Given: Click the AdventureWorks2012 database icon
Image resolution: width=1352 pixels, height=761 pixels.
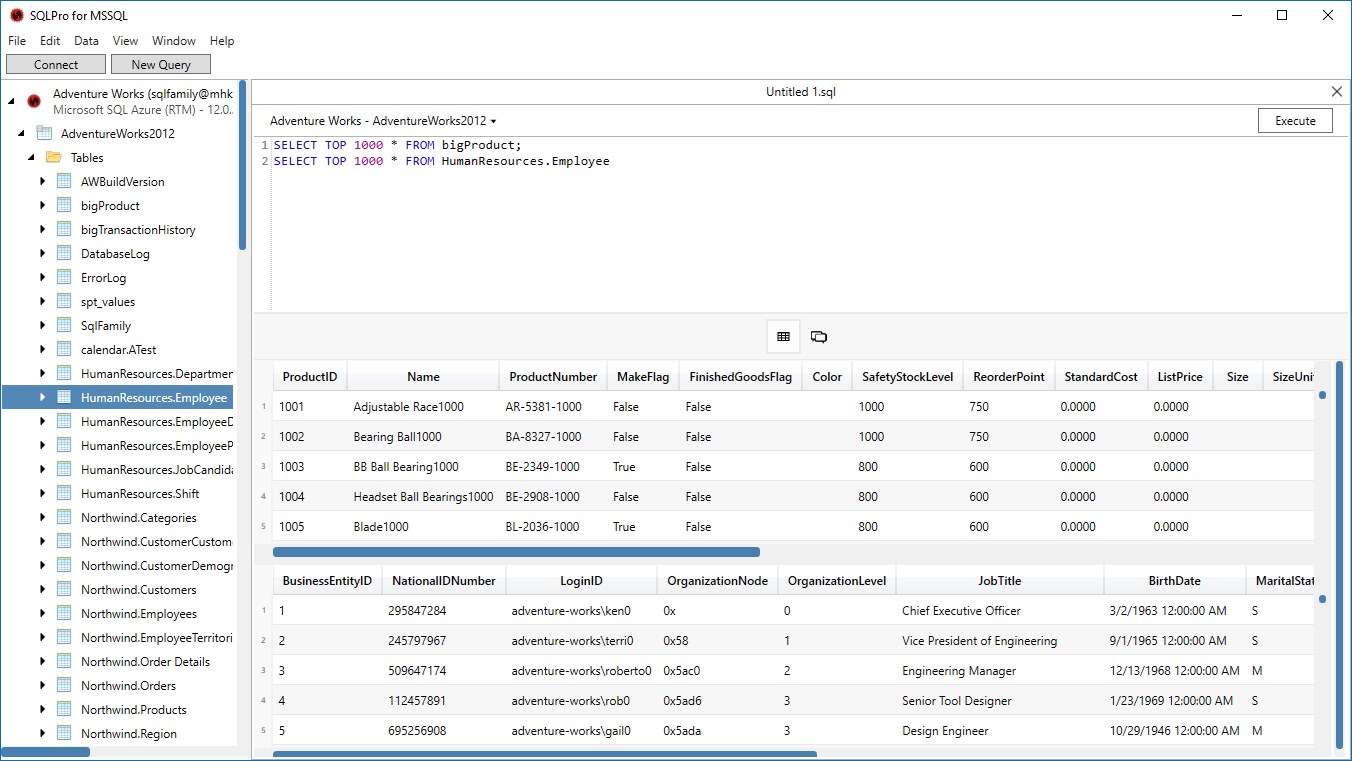Looking at the screenshot, I should point(44,133).
